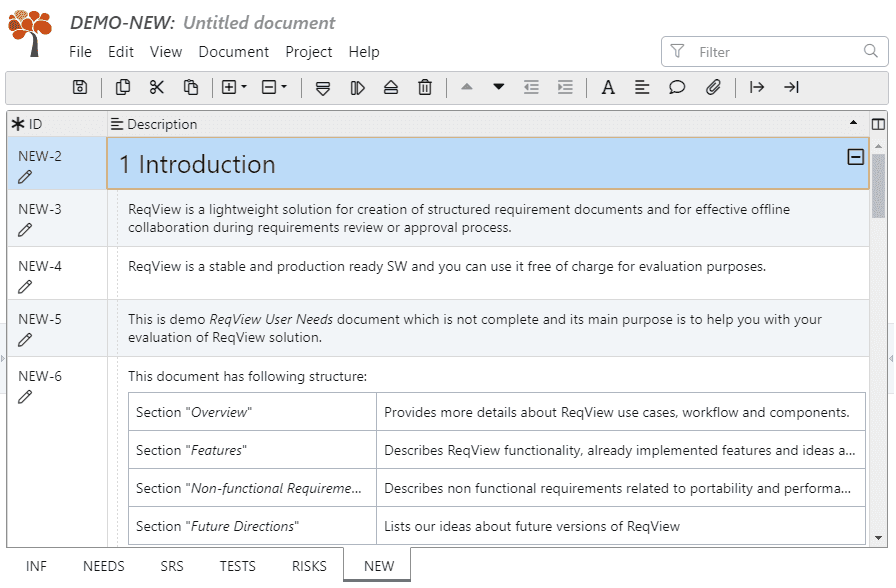Click the Copy icon in toolbar
The width and height of the screenshot is (896, 588).
tap(122, 88)
